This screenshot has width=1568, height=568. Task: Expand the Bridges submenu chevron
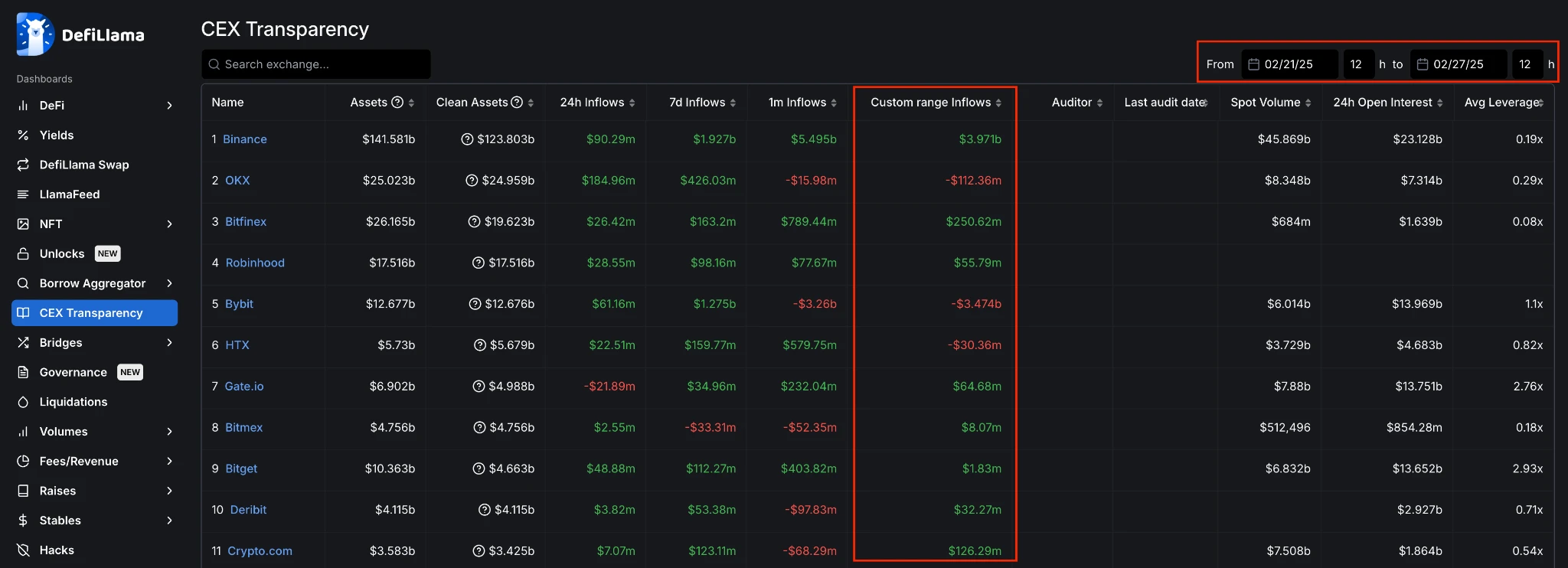169,343
